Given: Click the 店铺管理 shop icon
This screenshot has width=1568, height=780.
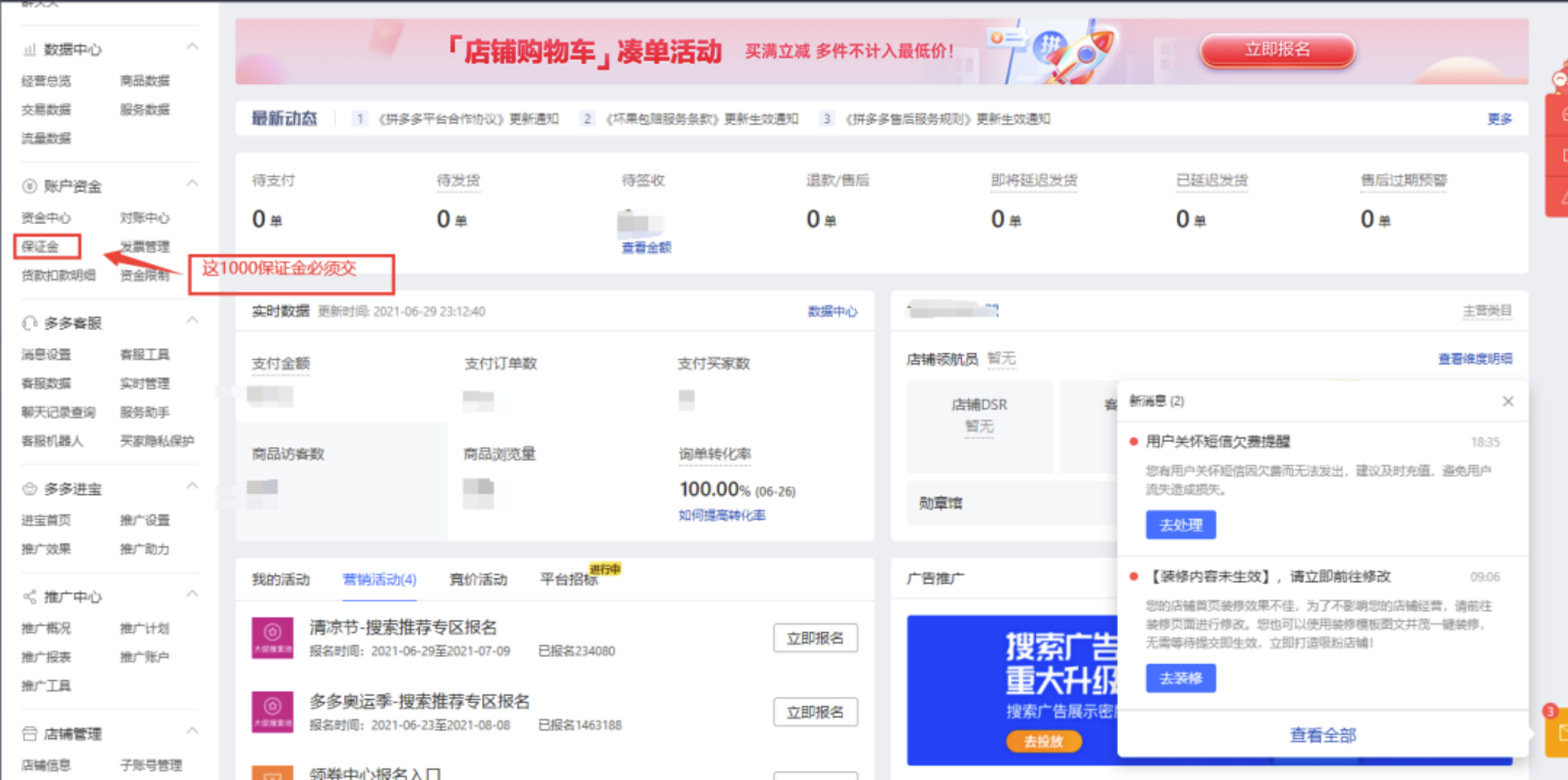Looking at the screenshot, I should (x=29, y=733).
